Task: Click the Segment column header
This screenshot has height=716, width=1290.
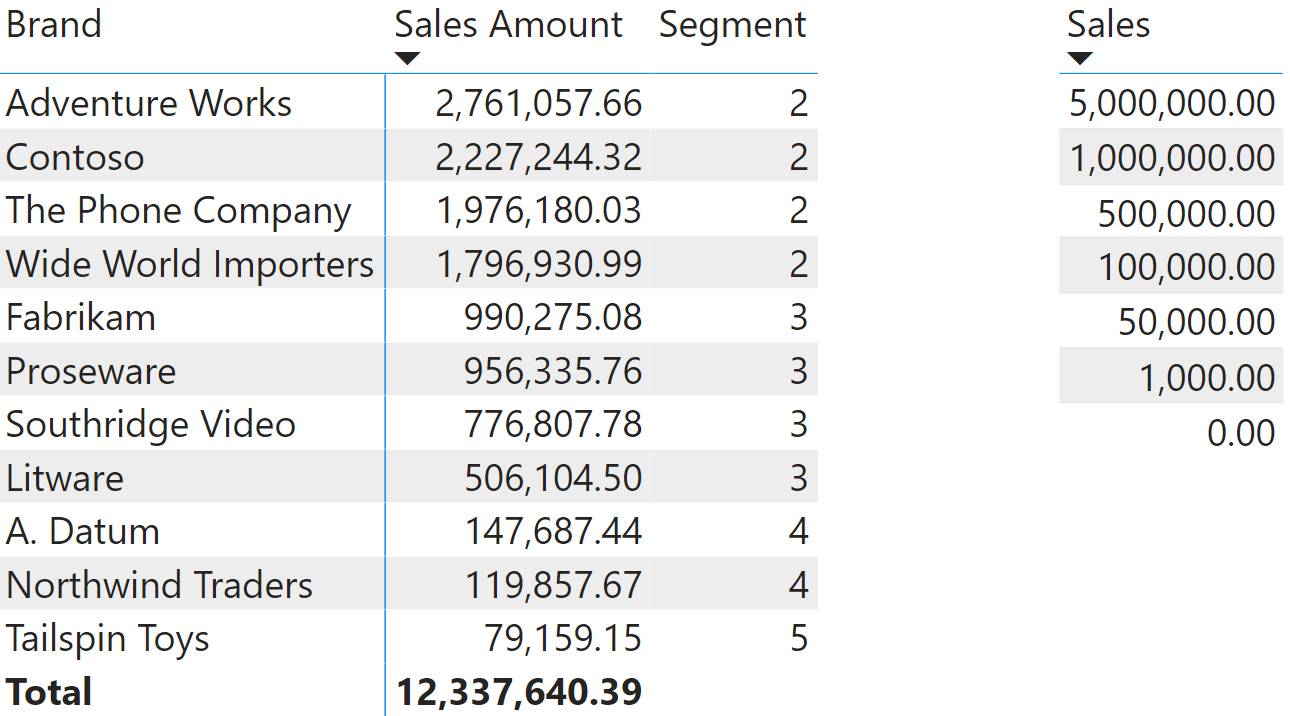Action: pos(733,24)
